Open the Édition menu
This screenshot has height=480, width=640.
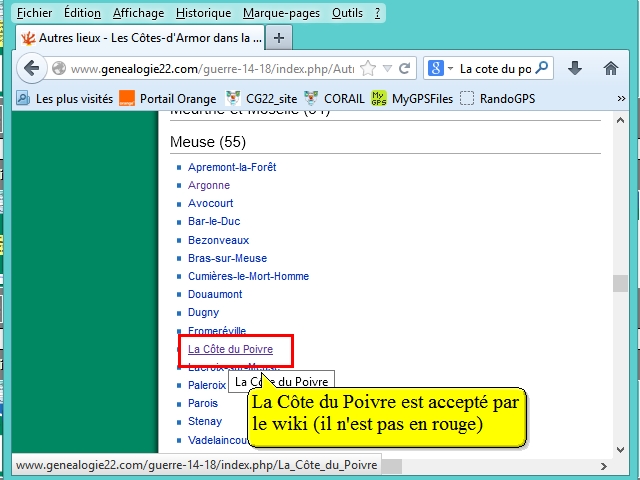82,13
